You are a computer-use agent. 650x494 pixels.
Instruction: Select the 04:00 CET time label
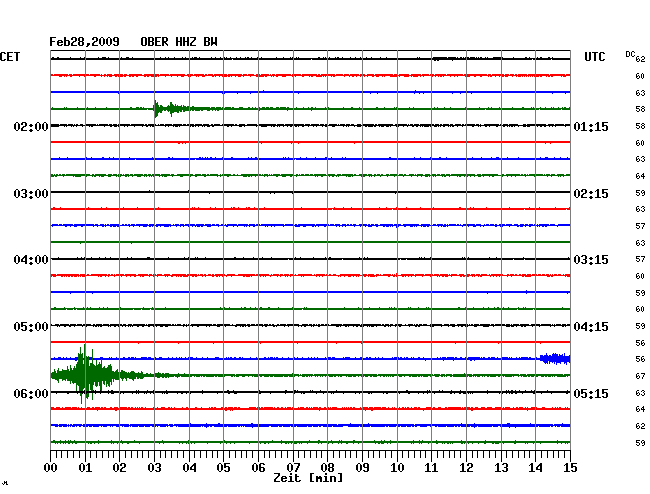pos(31,260)
